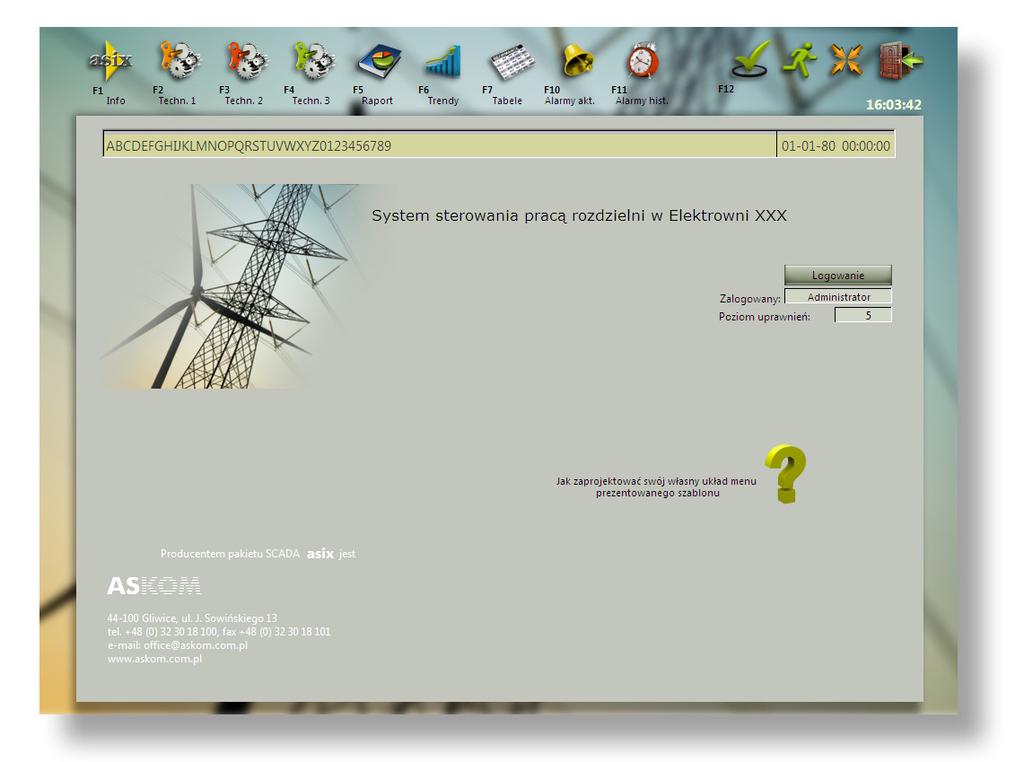The width and height of the screenshot is (1024, 762).
Task: Open the Trendy bar chart icon
Action: (445, 61)
